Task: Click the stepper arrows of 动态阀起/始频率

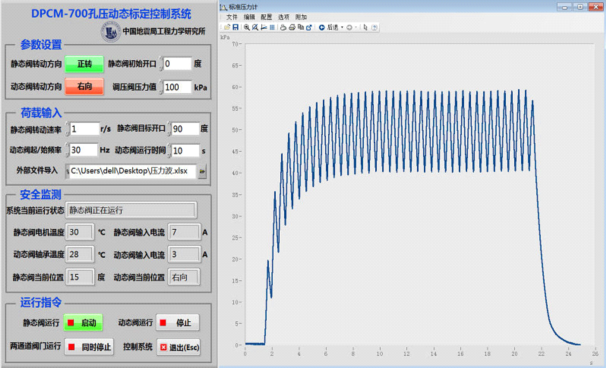Action: coord(67,150)
